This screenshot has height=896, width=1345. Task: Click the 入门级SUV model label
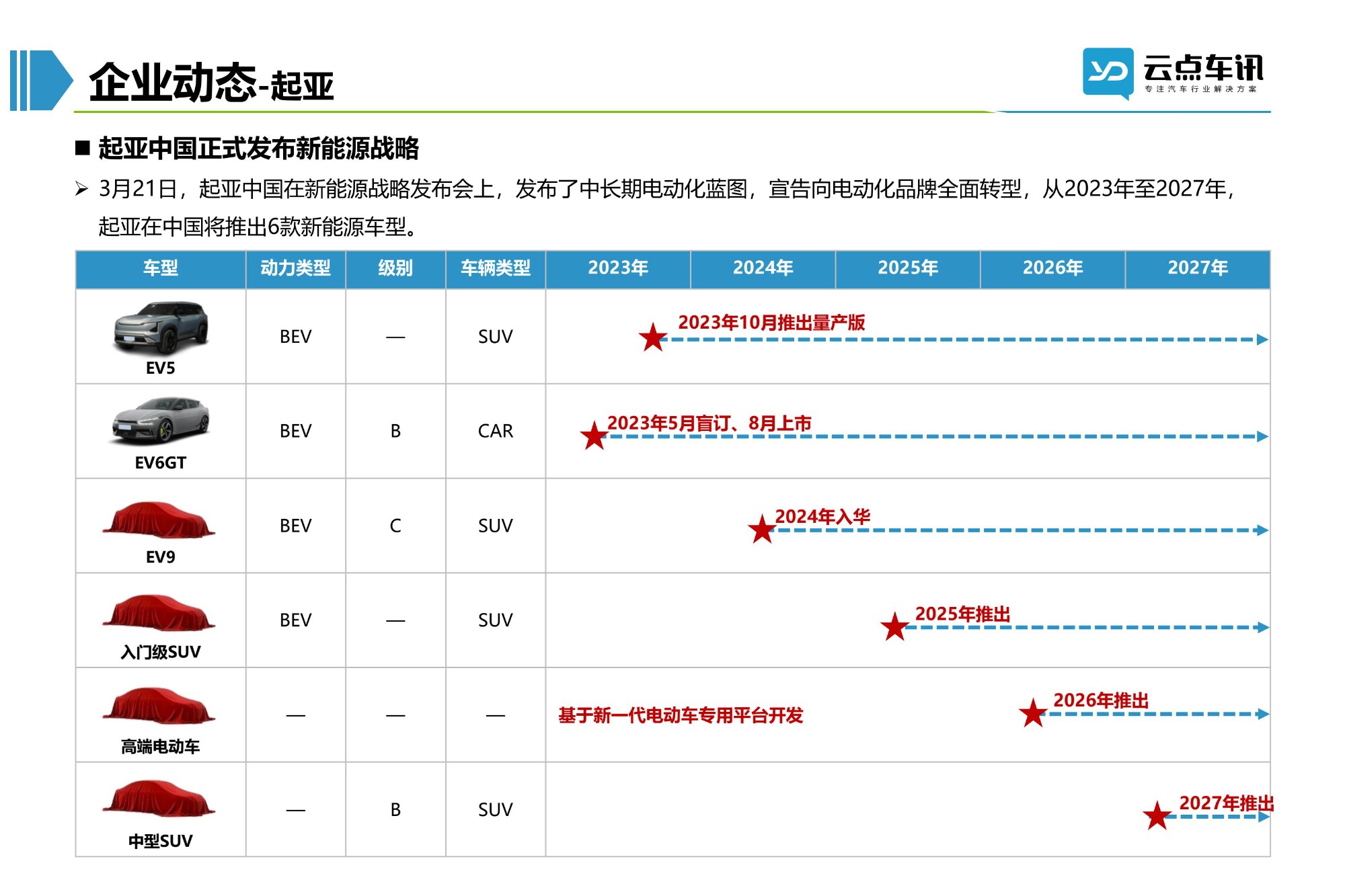[161, 652]
